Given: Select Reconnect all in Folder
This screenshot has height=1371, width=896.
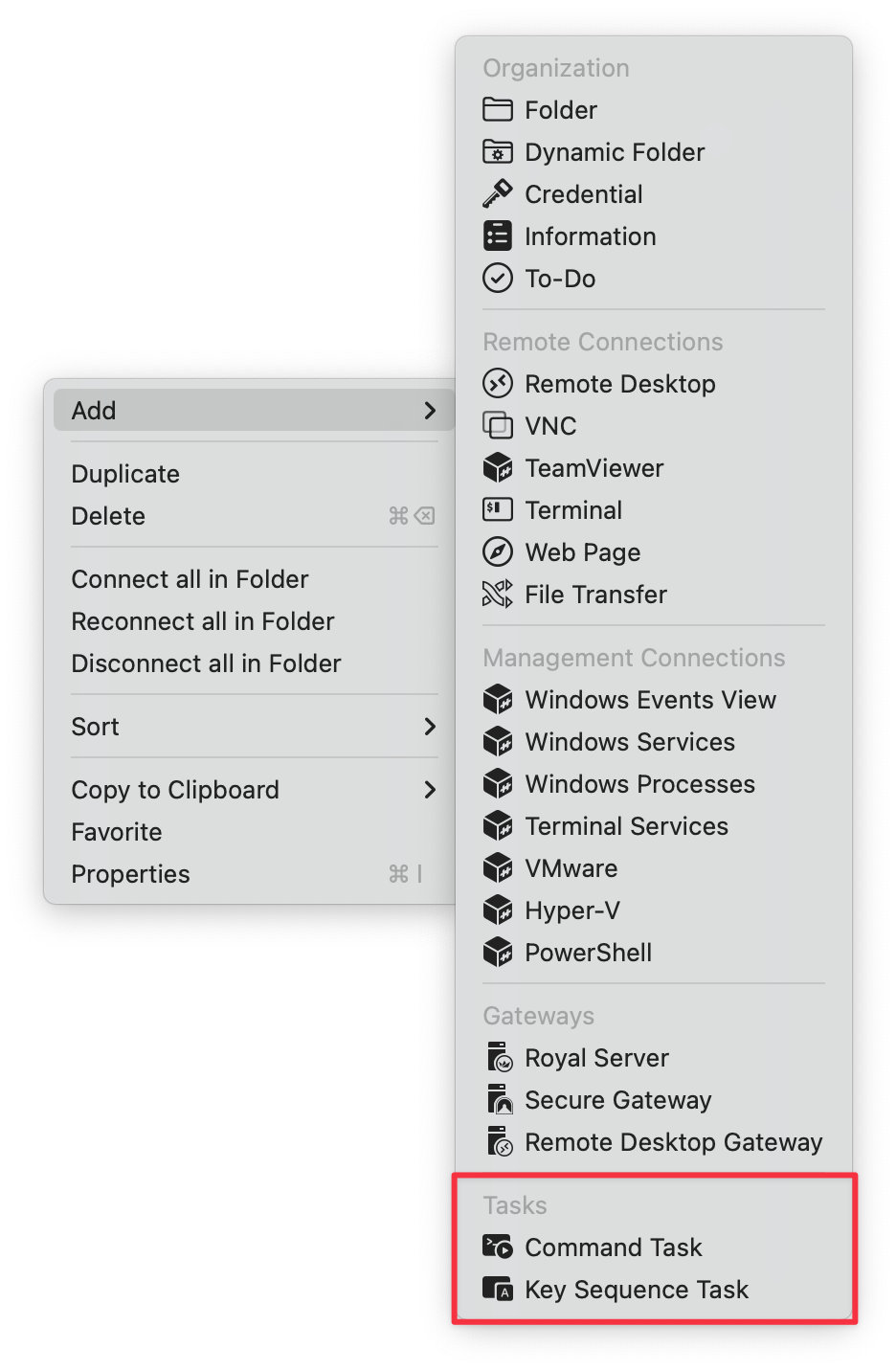Looking at the screenshot, I should click(x=254, y=621).
